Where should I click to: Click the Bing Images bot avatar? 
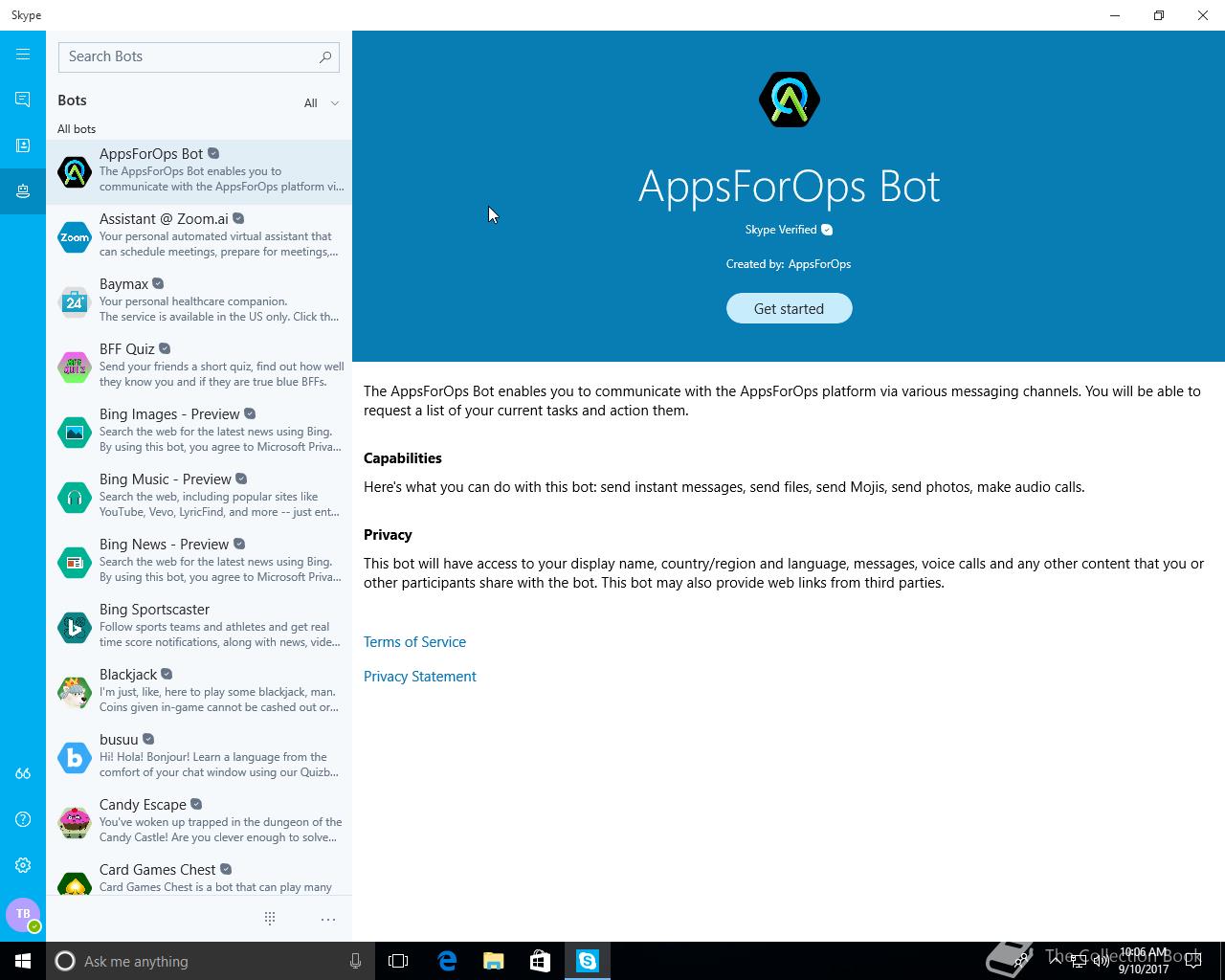tap(75, 433)
